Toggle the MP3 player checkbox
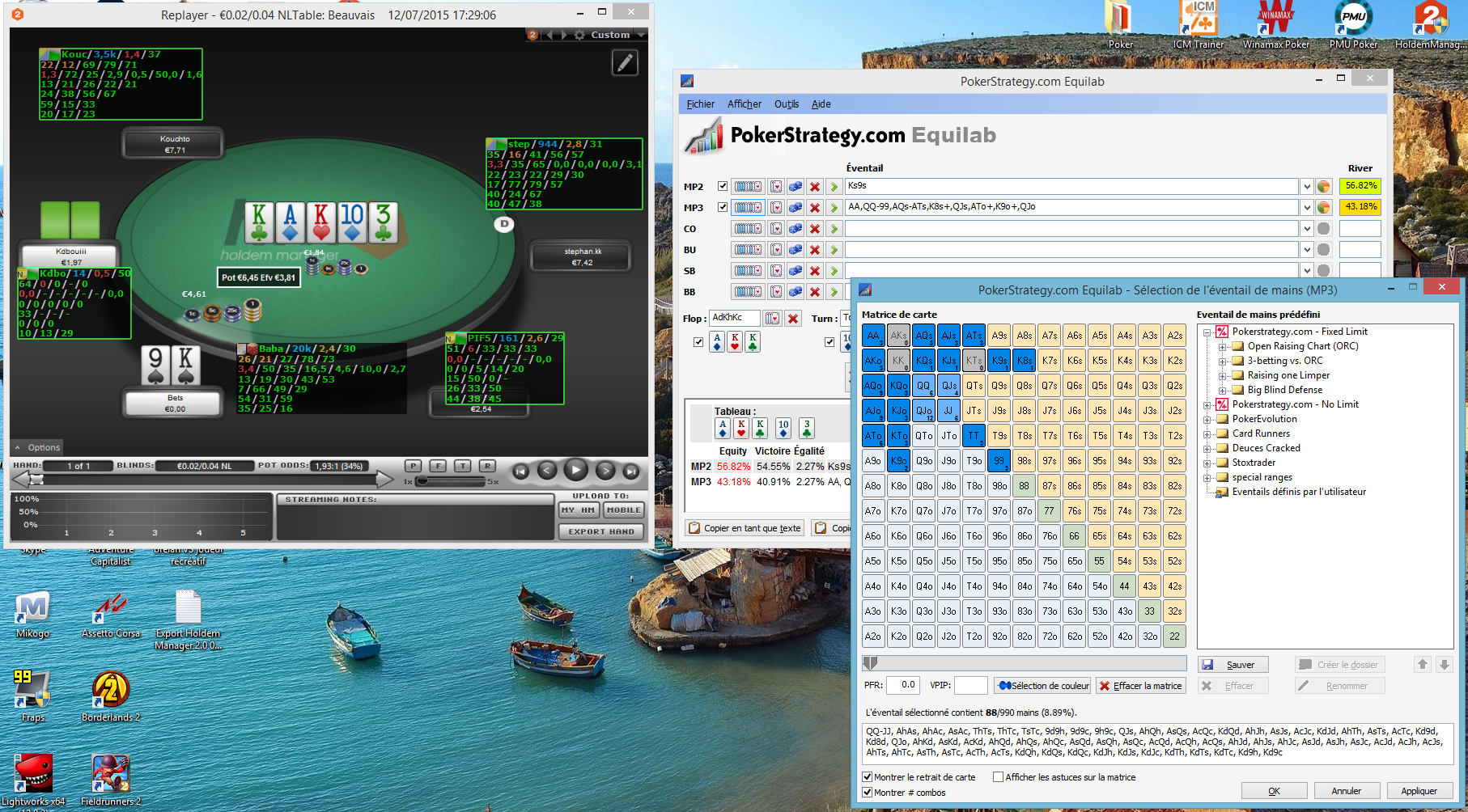 (x=723, y=207)
